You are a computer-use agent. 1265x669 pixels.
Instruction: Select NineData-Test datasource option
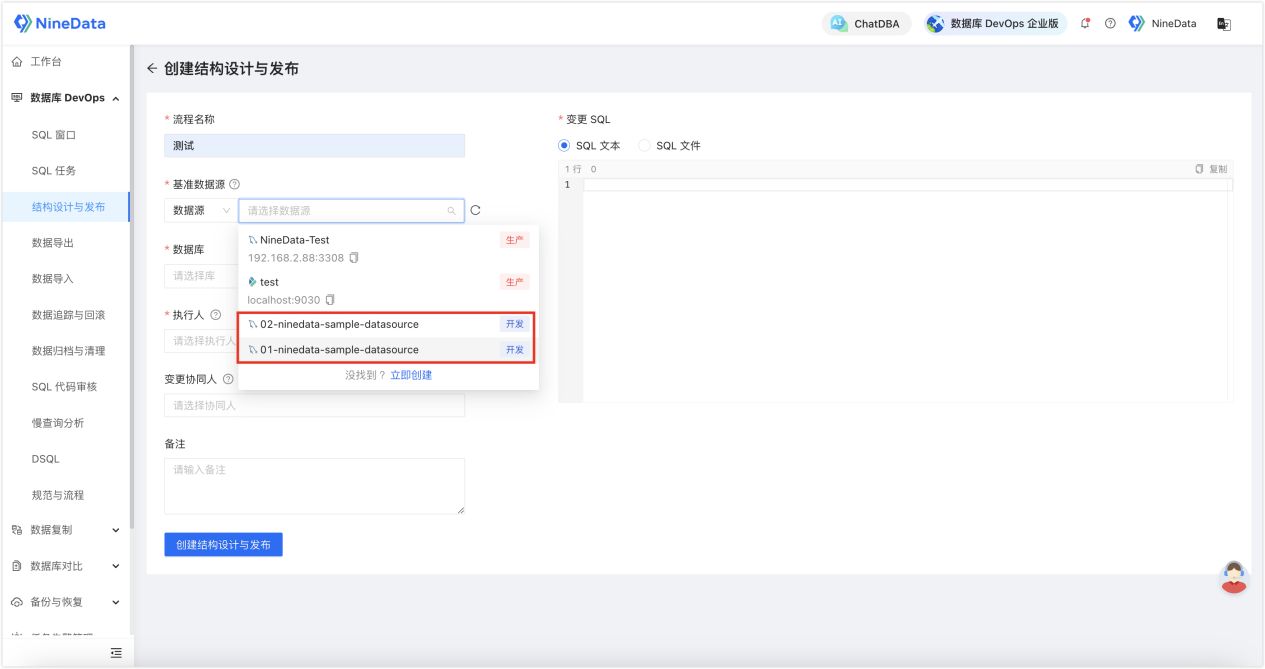[x=388, y=248]
